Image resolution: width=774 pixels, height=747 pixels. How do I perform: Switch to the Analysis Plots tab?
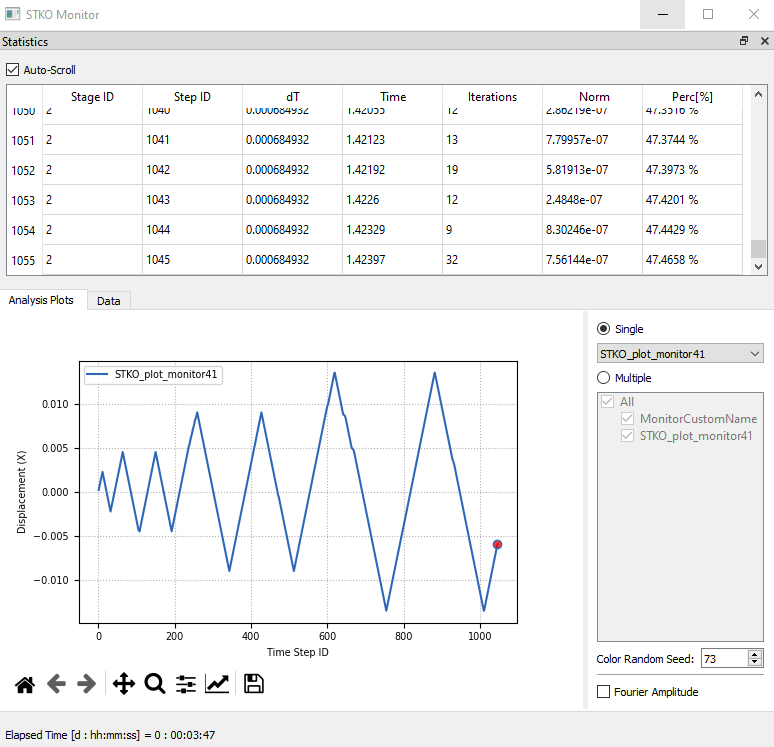coord(41,300)
